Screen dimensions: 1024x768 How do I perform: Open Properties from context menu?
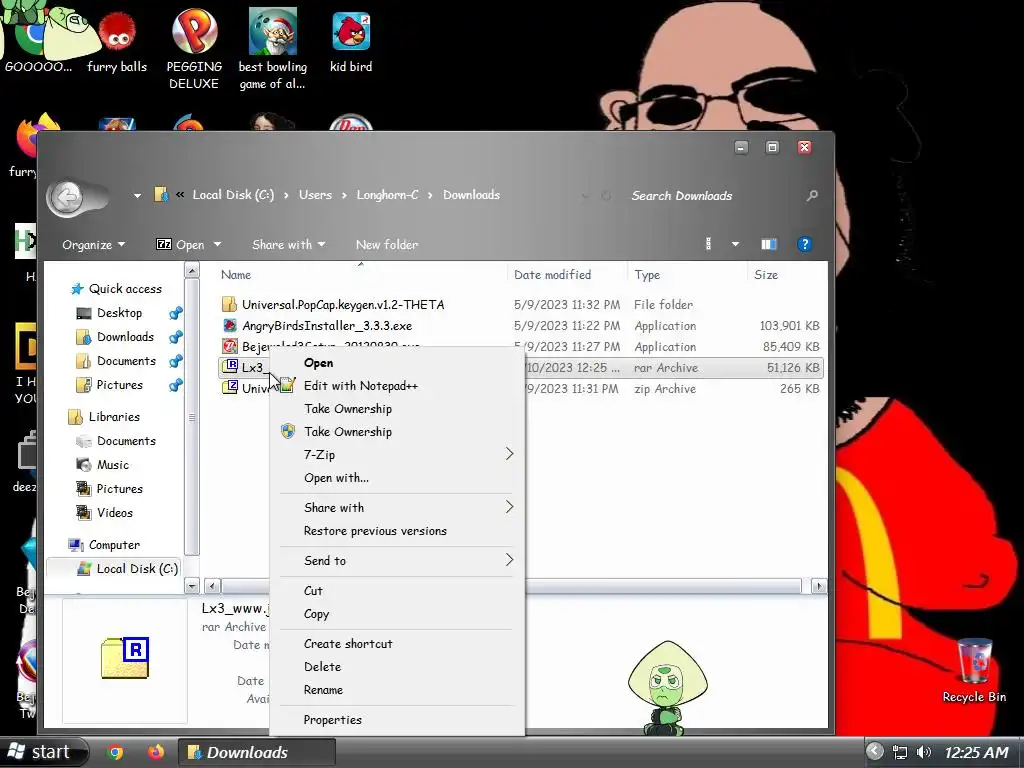pyautogui.click(x=397, y=720)
